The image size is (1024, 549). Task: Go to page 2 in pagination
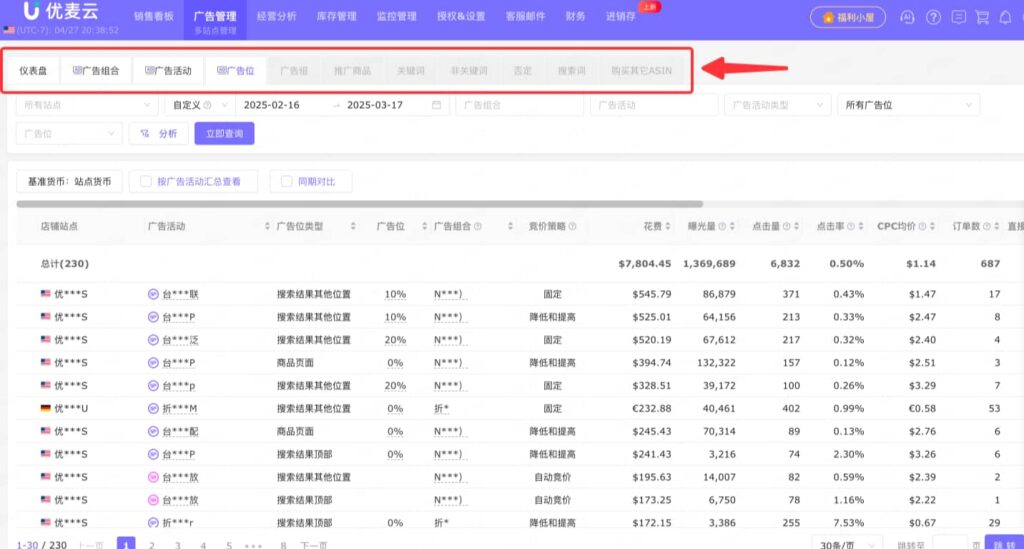[x=152, y=544]
